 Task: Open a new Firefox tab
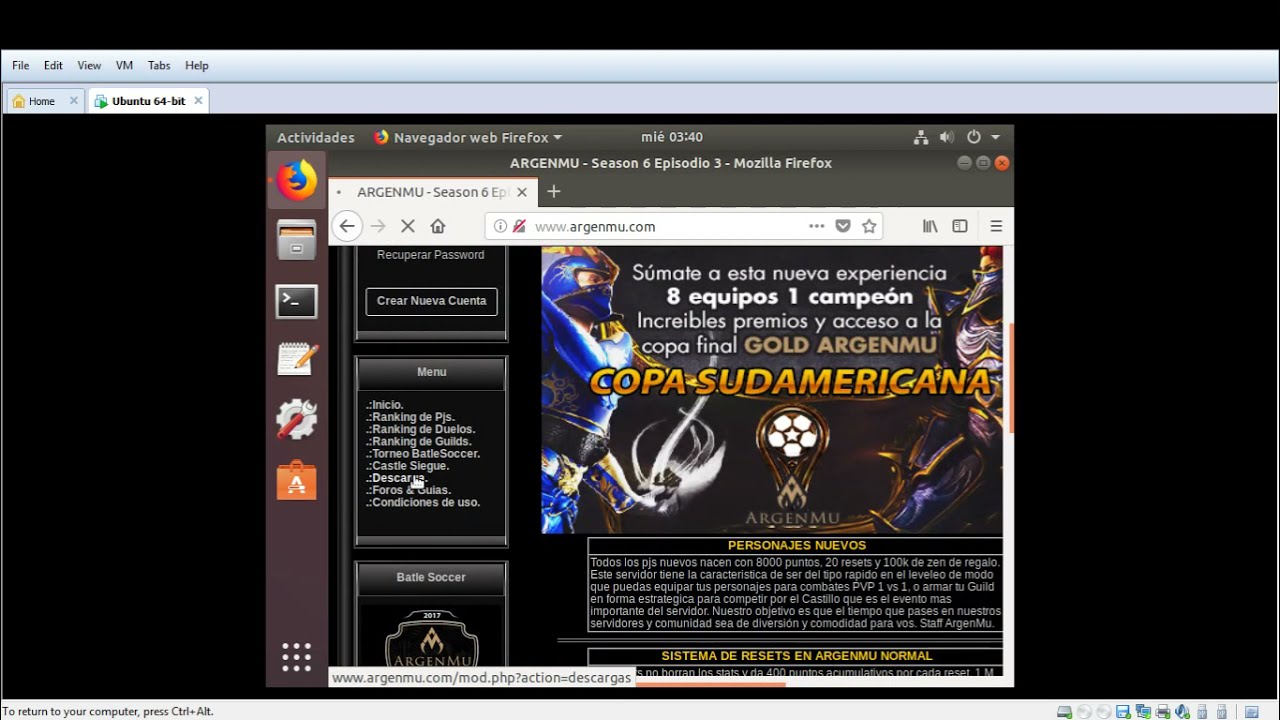click(x=554, y=191)
